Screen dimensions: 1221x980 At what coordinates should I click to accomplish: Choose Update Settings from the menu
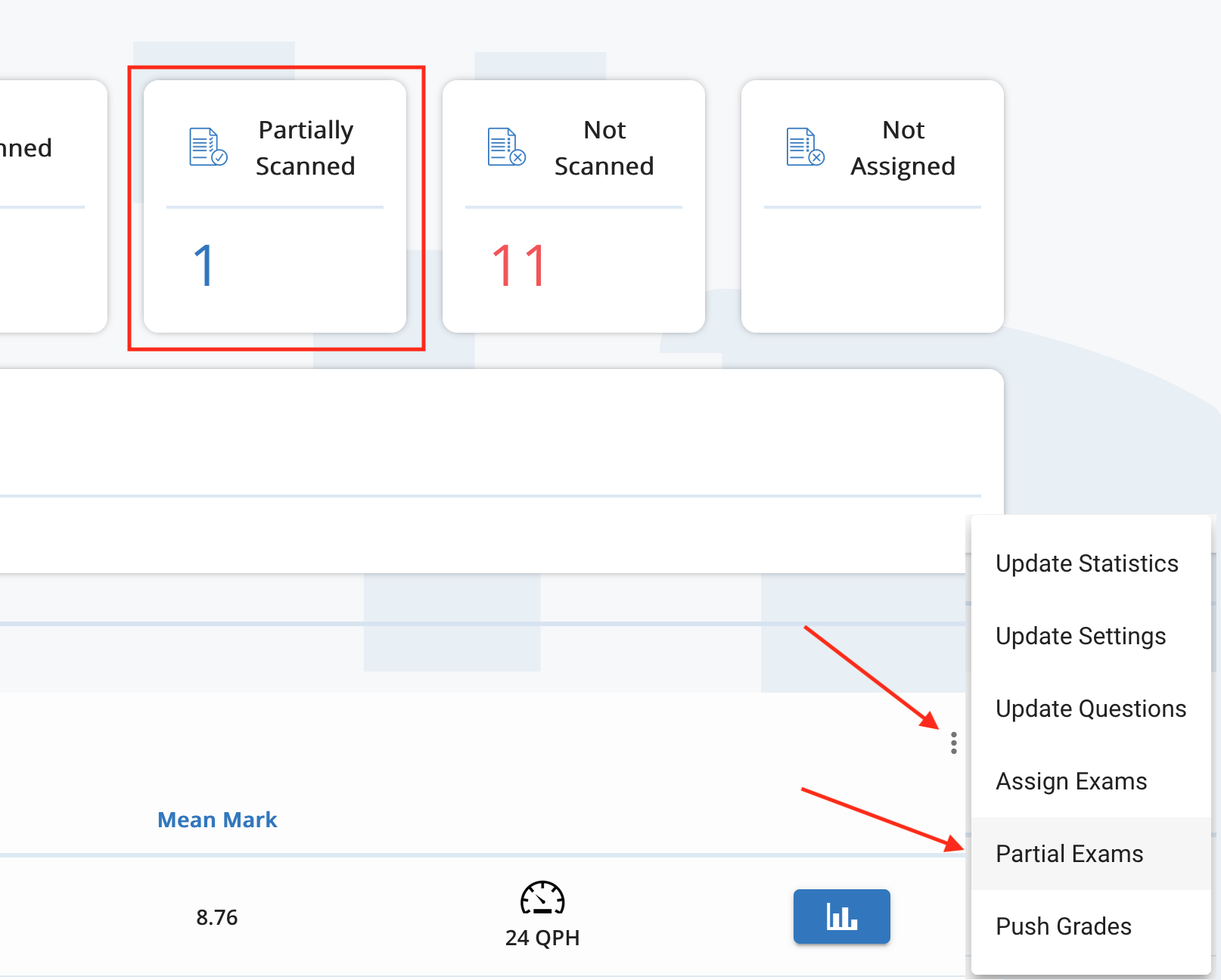point(1090,636)
